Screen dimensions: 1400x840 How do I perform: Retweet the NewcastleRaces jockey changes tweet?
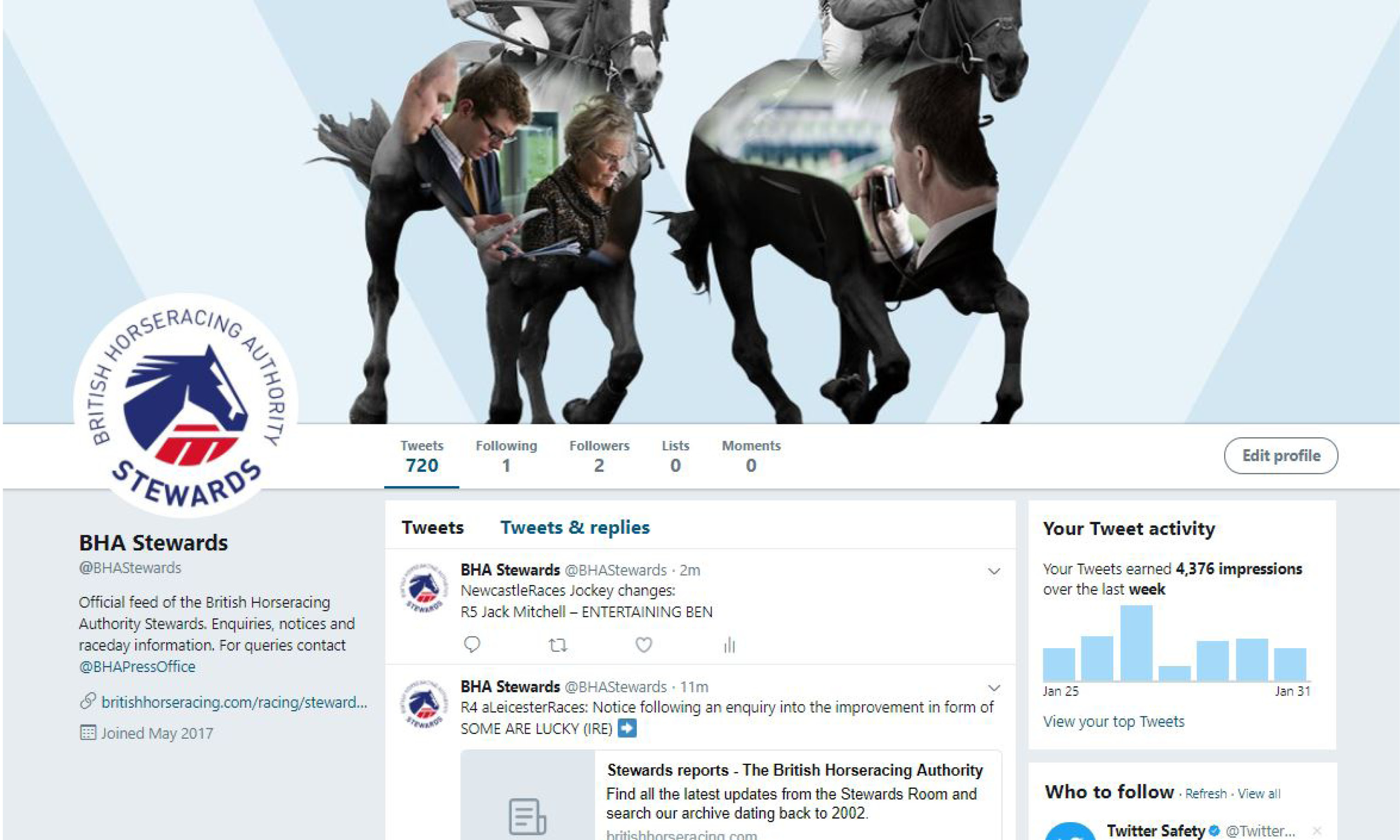tap(558, 645)
